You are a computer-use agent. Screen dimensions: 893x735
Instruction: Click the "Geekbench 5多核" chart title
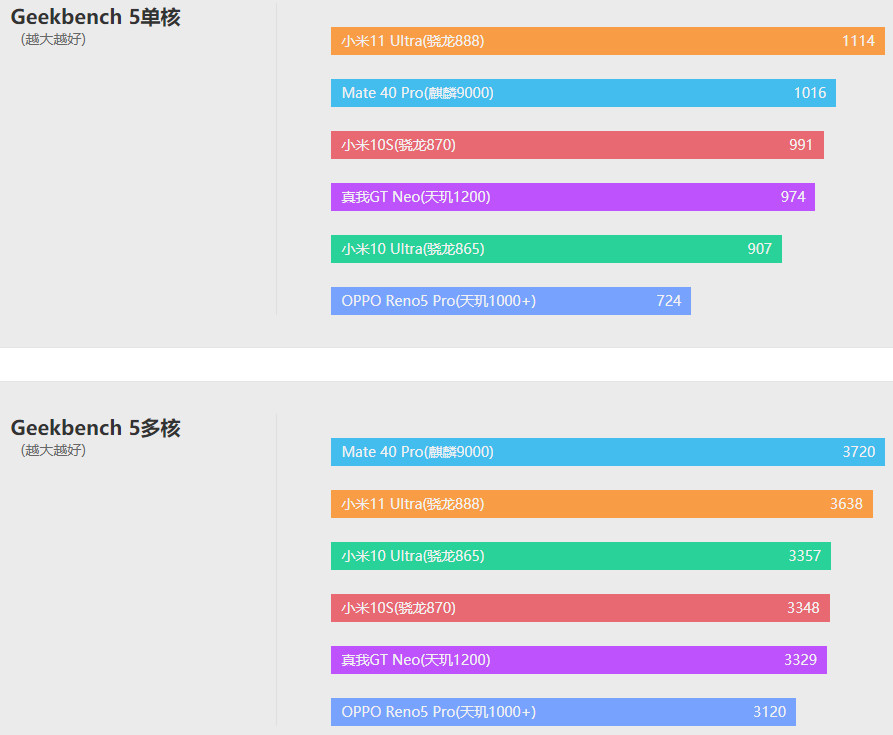pyautogui.click(x=96, y=428)
